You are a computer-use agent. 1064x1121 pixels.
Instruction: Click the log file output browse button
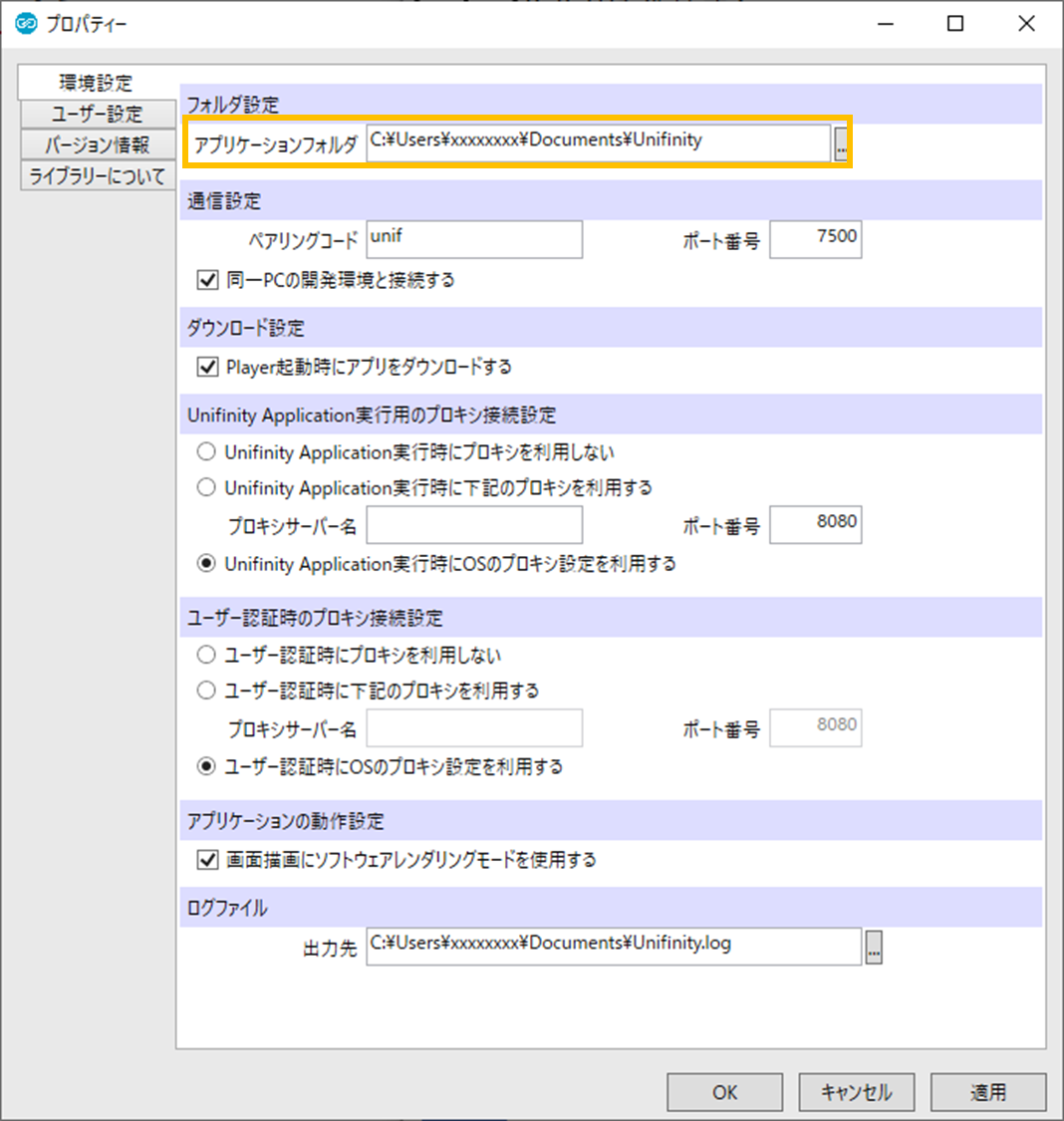(874, 947)
